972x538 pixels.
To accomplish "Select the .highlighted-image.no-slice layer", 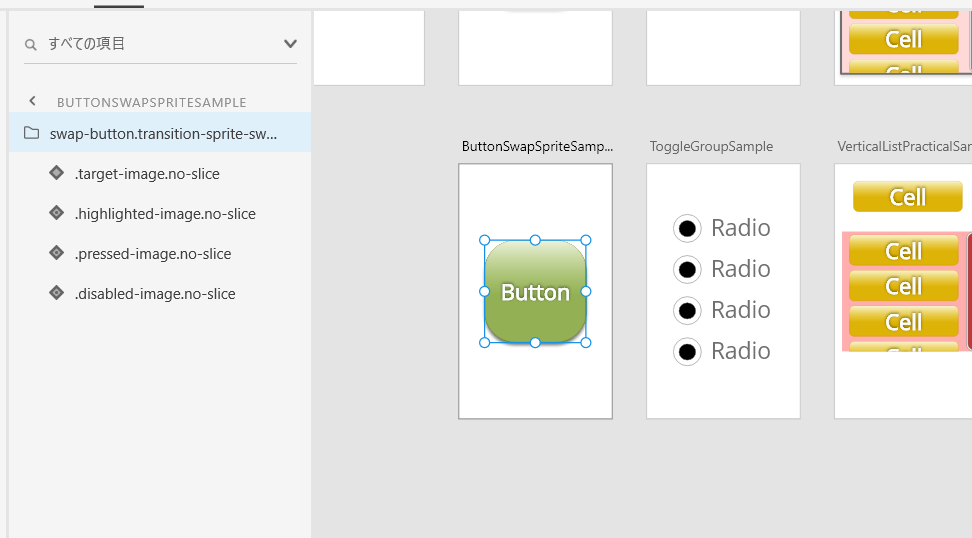I will (160, 214).
